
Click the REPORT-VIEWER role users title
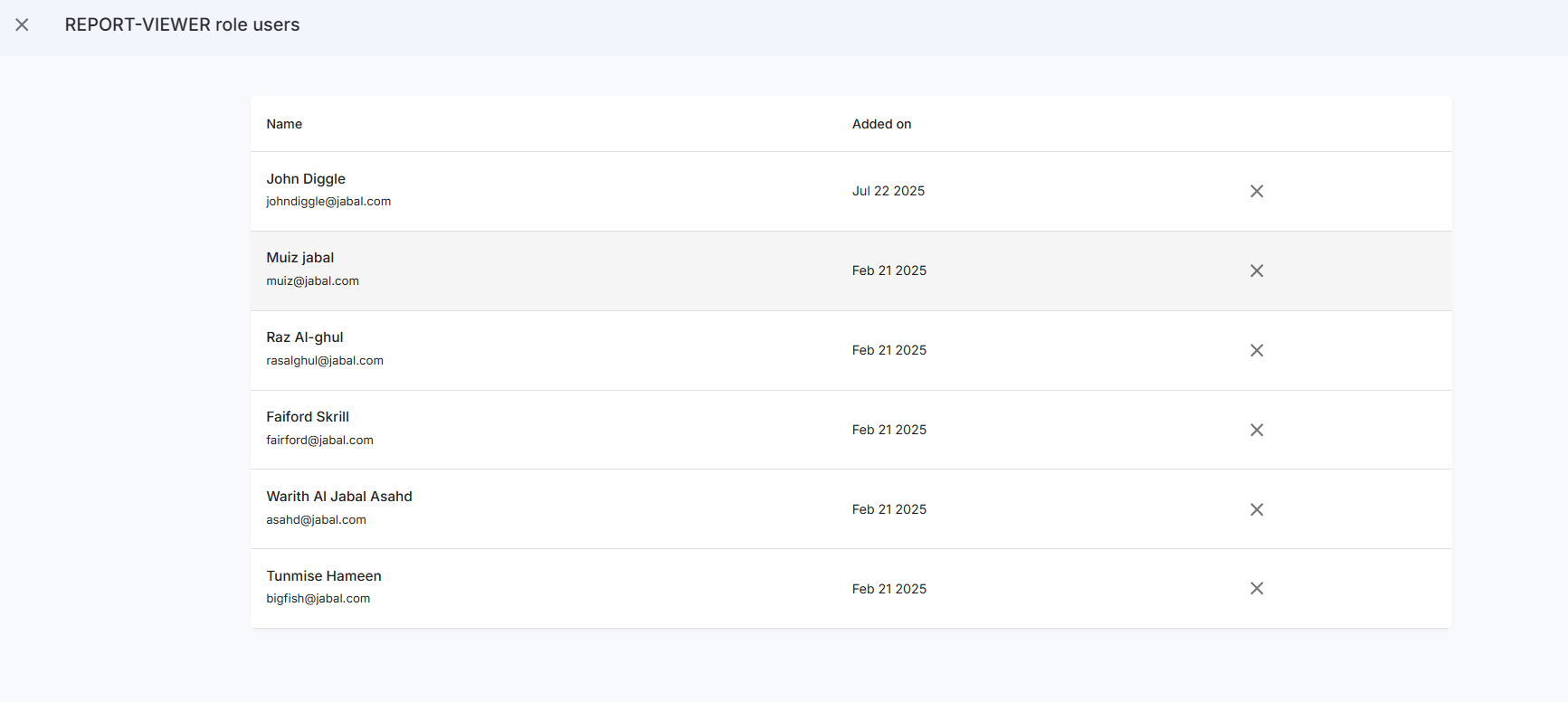pos(182,25)
